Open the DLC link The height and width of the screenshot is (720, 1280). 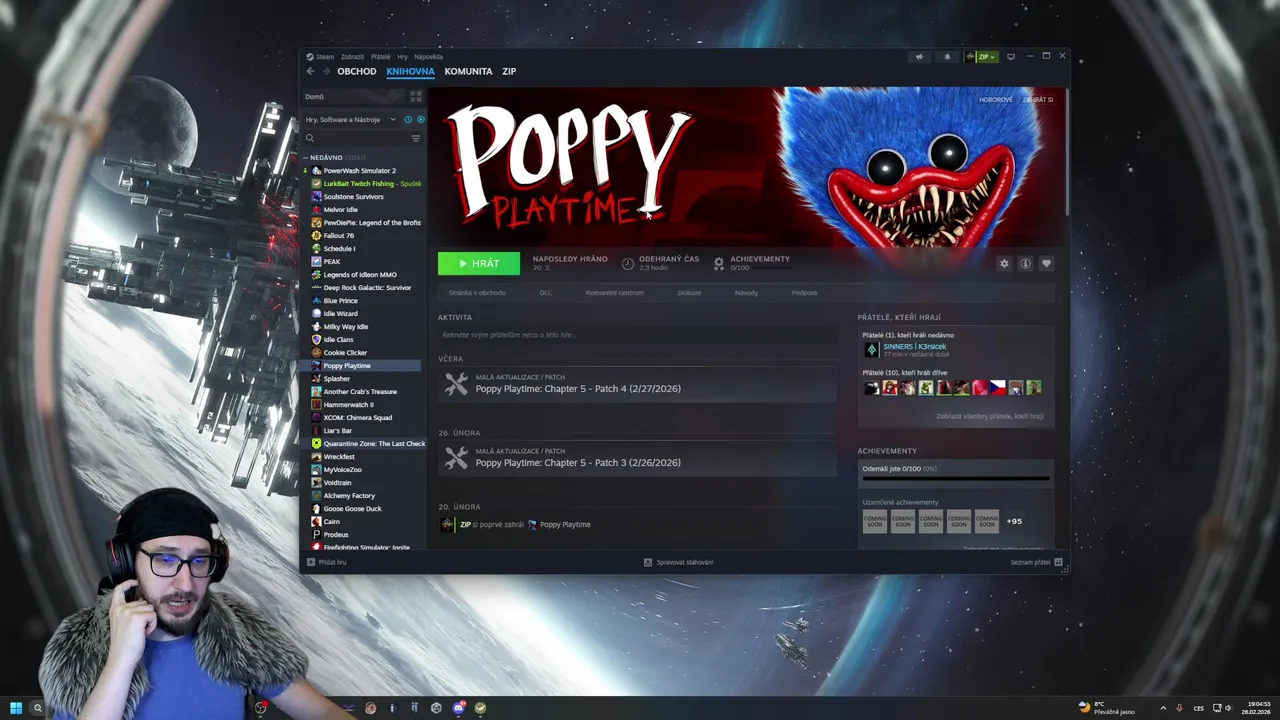(x=546, y=293)
